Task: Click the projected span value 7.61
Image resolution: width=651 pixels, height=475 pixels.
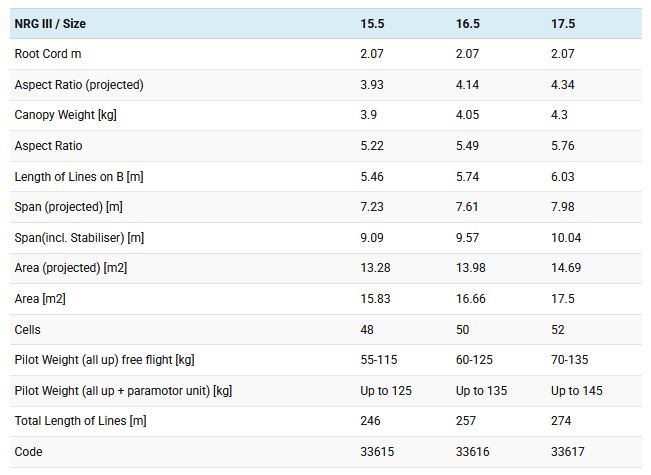Action: pos(468,207)
